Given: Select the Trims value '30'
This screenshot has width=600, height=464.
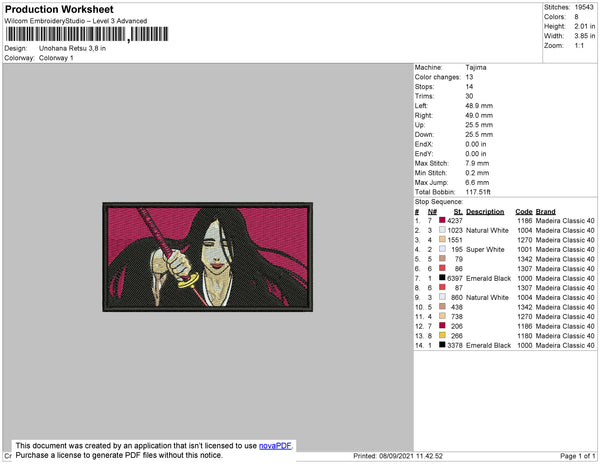Looking at the screenshot, I should [x=469, y=96].
